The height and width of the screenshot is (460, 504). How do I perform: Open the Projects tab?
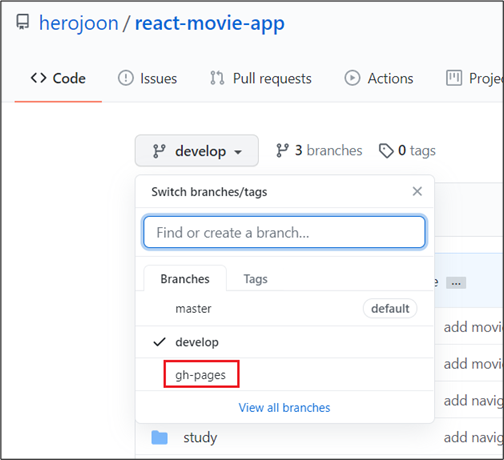(475, 79)
